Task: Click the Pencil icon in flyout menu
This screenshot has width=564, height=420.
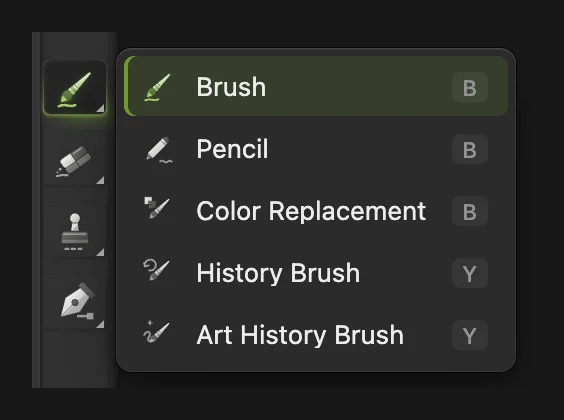Action: click(x=159, y=149)
